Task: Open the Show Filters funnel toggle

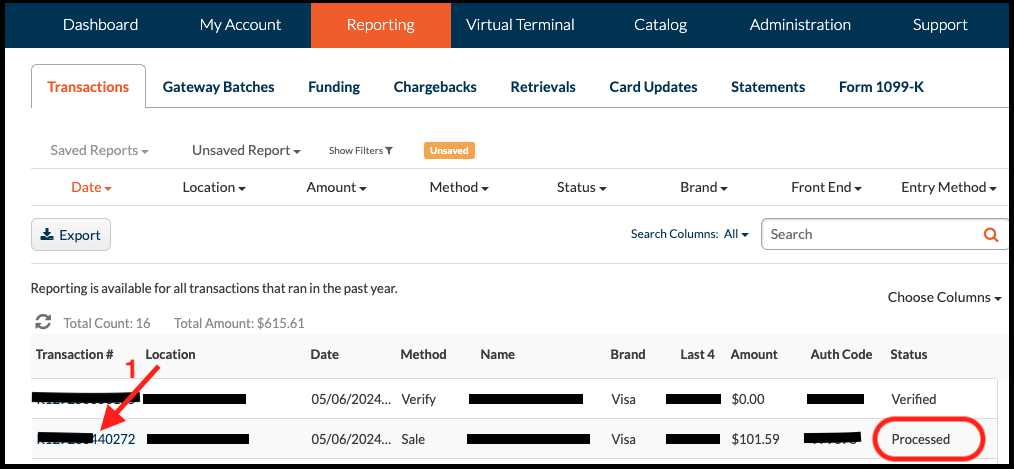Action: (x=360, y=151)
